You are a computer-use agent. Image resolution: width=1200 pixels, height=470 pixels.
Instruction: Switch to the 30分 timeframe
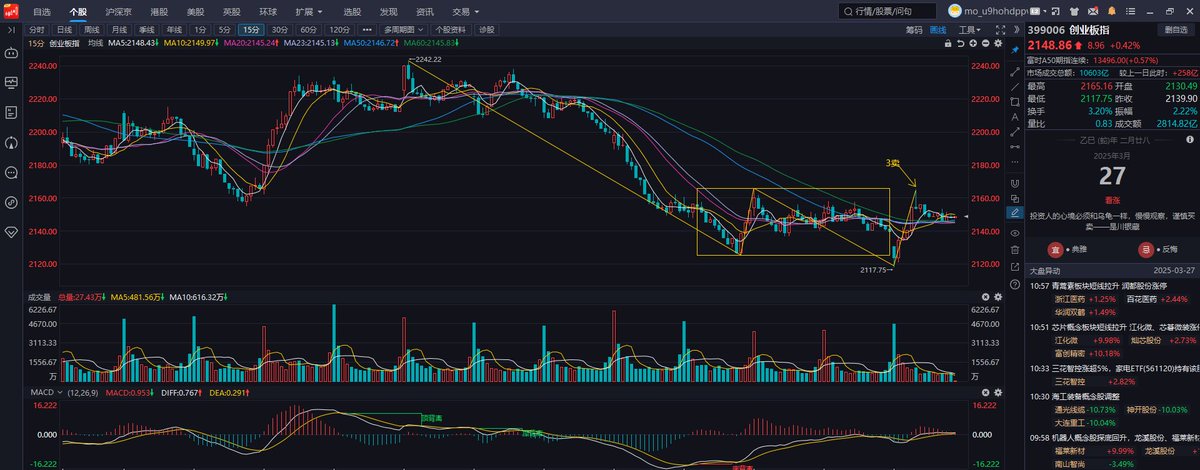pyautogui.click(x=279, y=31)
